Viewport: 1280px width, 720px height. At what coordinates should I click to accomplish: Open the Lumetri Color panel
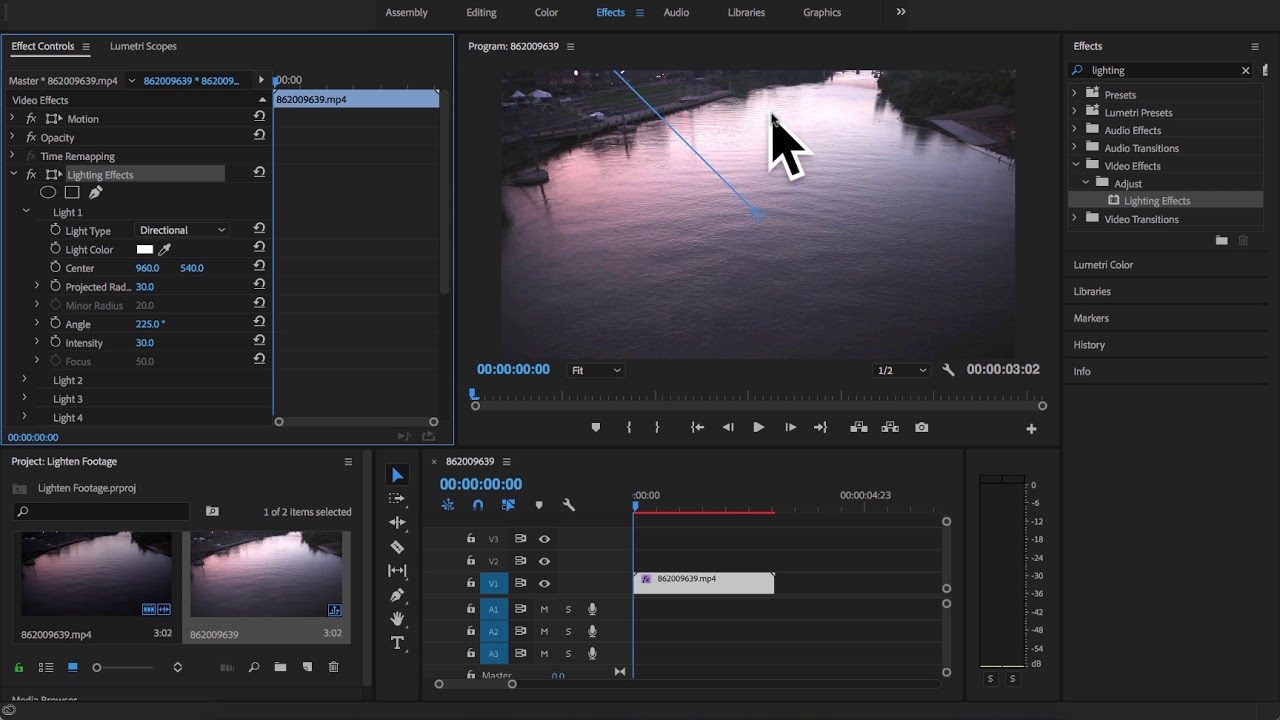click(1103, 265)
